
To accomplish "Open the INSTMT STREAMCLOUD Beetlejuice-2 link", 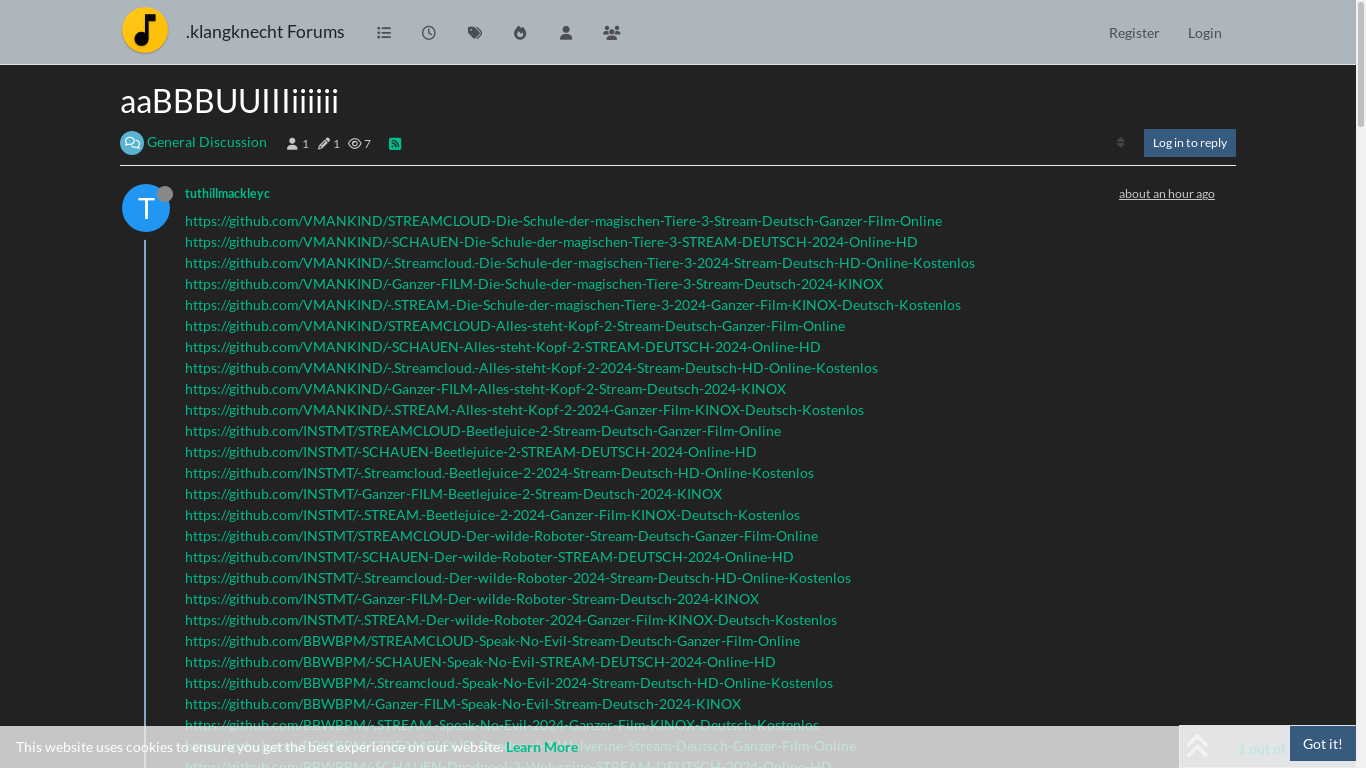I will [x=483, y=431].
